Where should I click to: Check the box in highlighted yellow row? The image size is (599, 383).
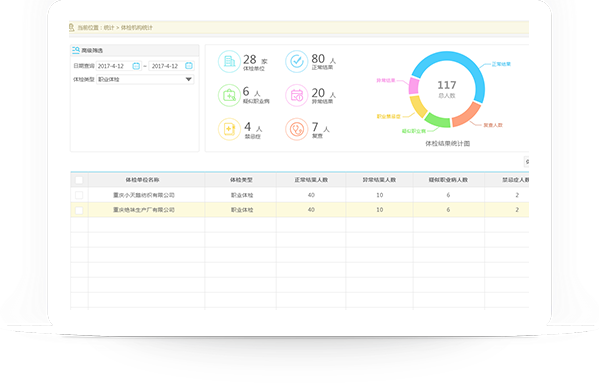[x=79, y=210]
